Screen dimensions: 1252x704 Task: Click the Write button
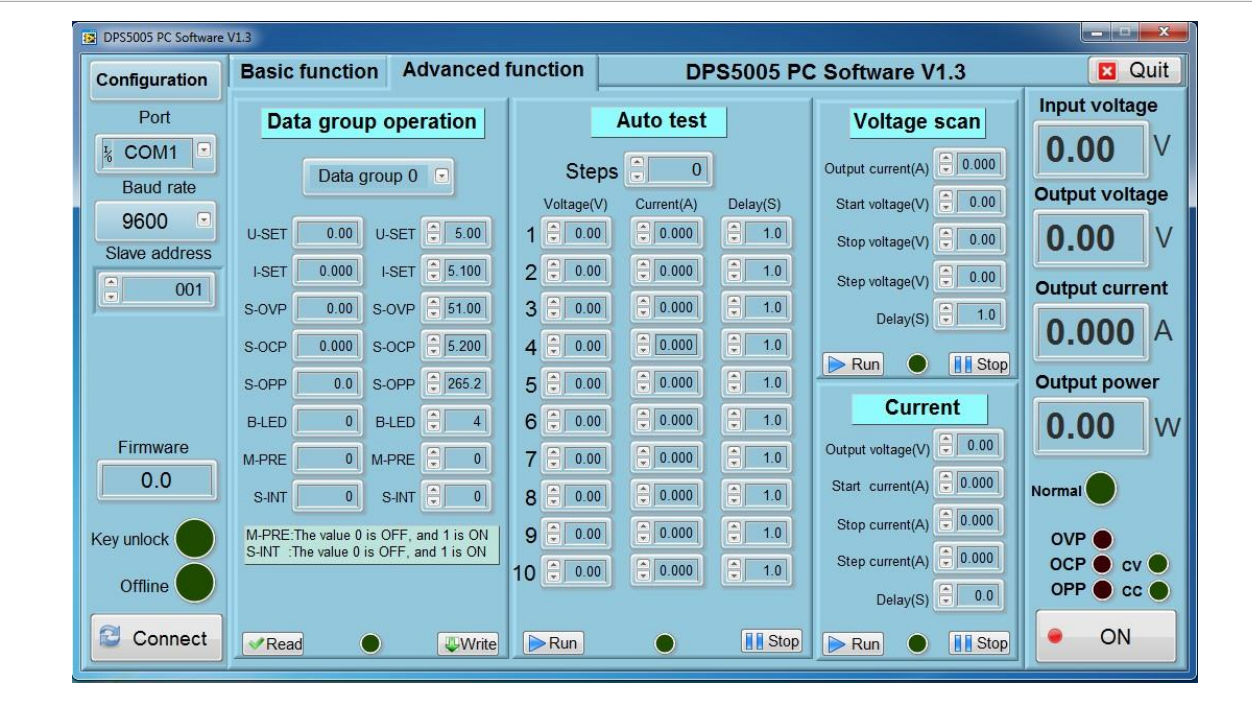pos(468,644)
